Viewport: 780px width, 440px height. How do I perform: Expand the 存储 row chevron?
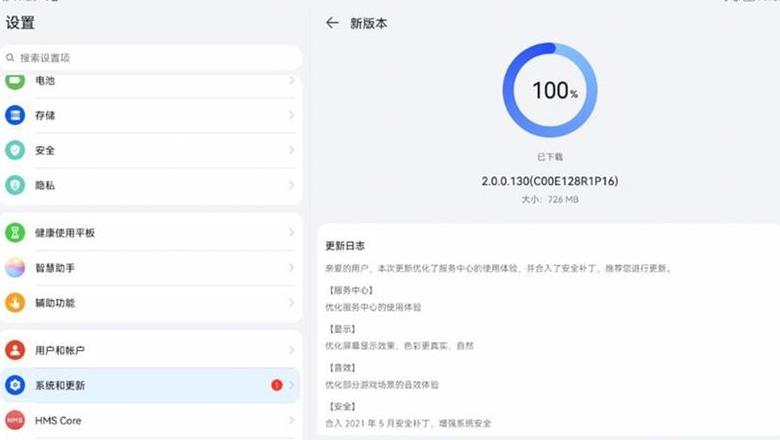(292, 115)
